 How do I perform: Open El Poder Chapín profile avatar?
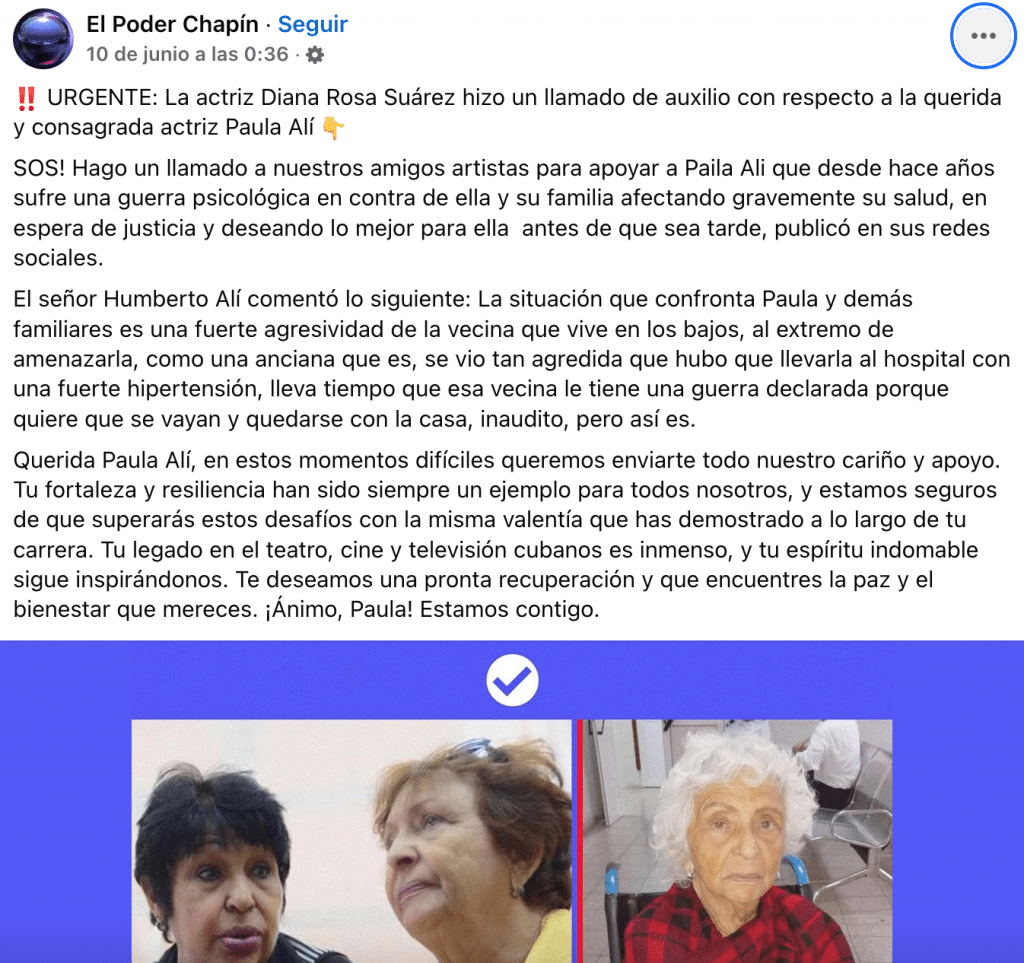pyautogui.click(x=43, y=39)
